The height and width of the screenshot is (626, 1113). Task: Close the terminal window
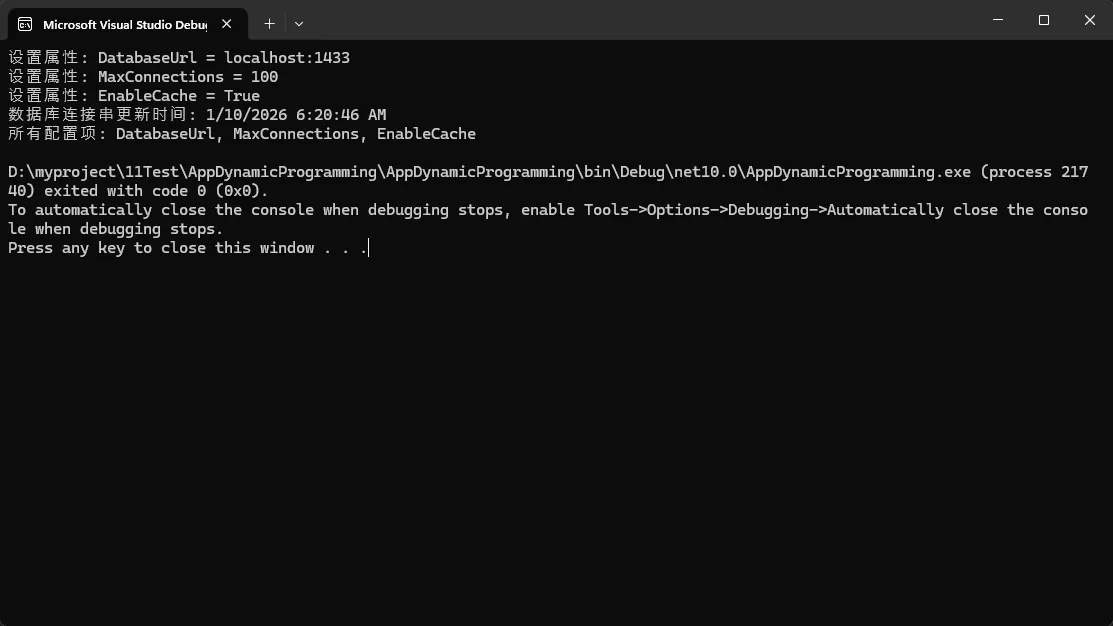1090,20
